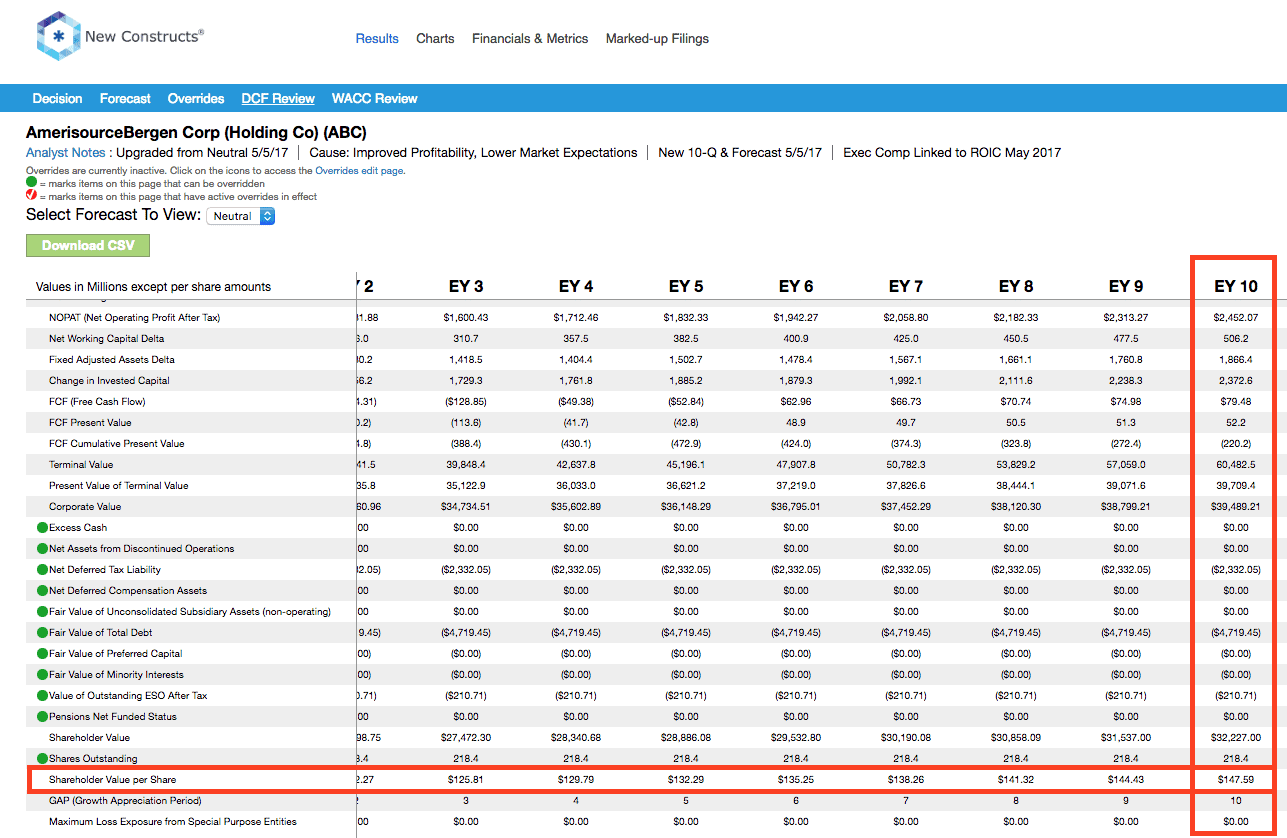
Task: Open the Charts top navigation item
Action: (x=435, y=39)
